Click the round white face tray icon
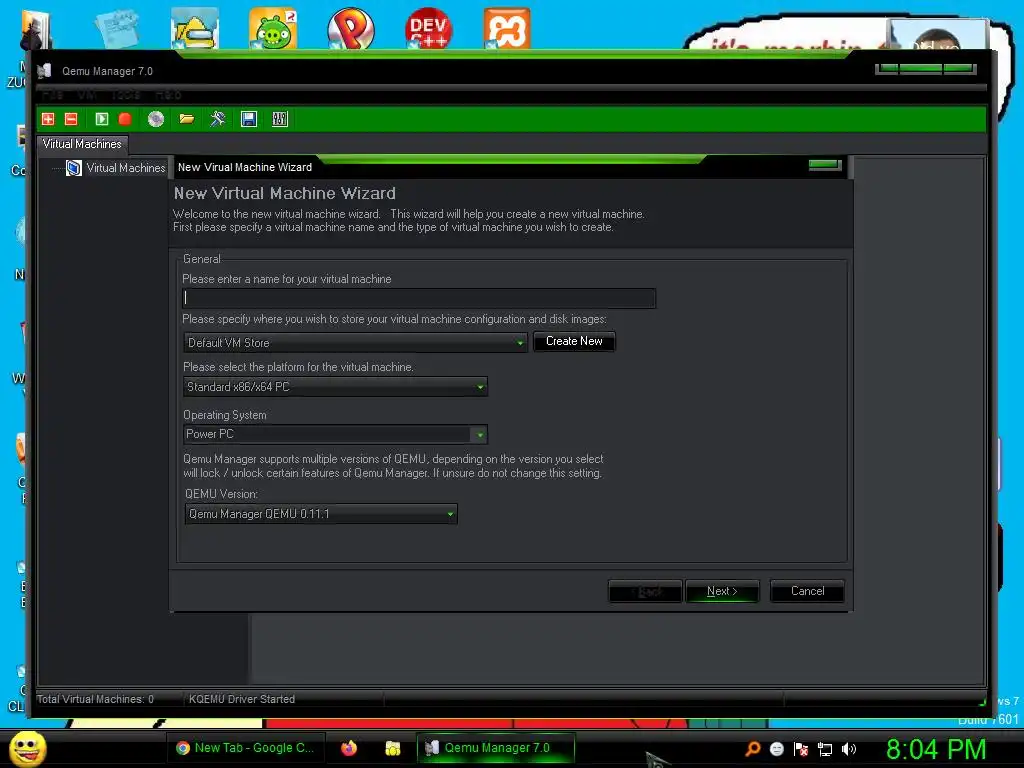The height and width of the screenshot is (768, 1024). 776,748
